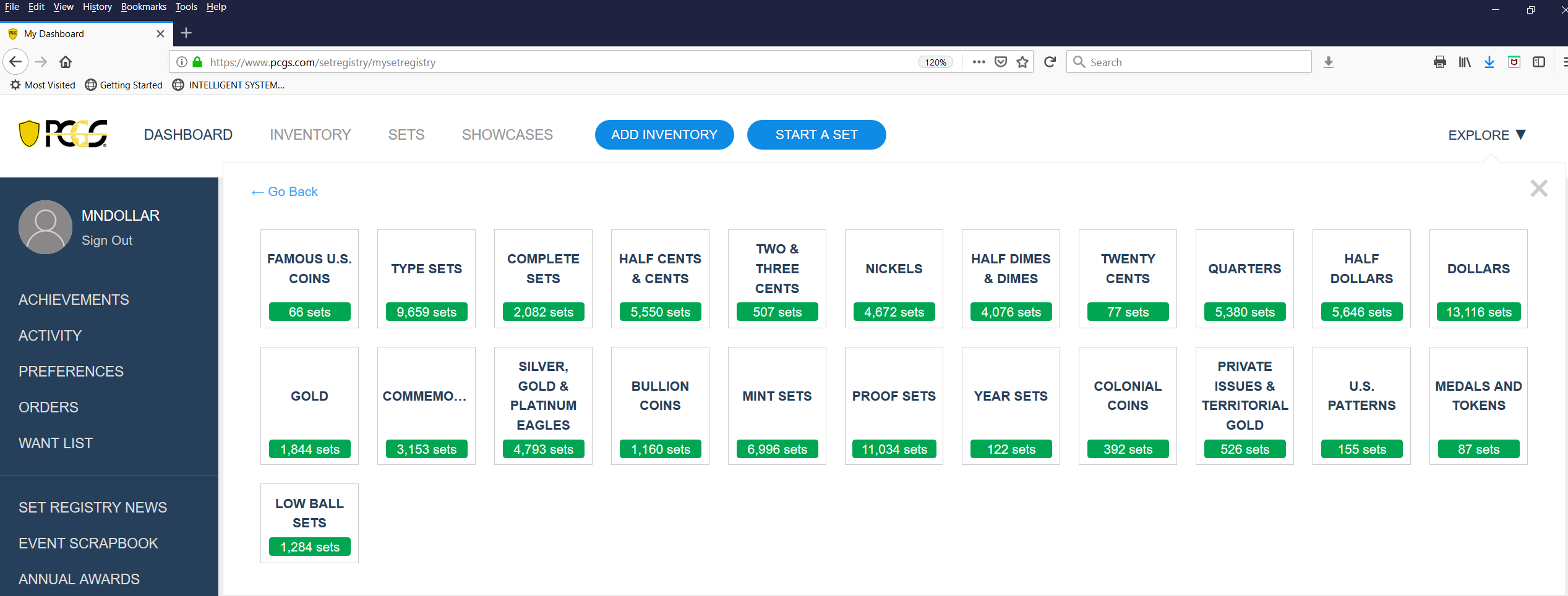Switch to the SHOWCASES tab
1568x596 pixels.
tap(507, 135)
